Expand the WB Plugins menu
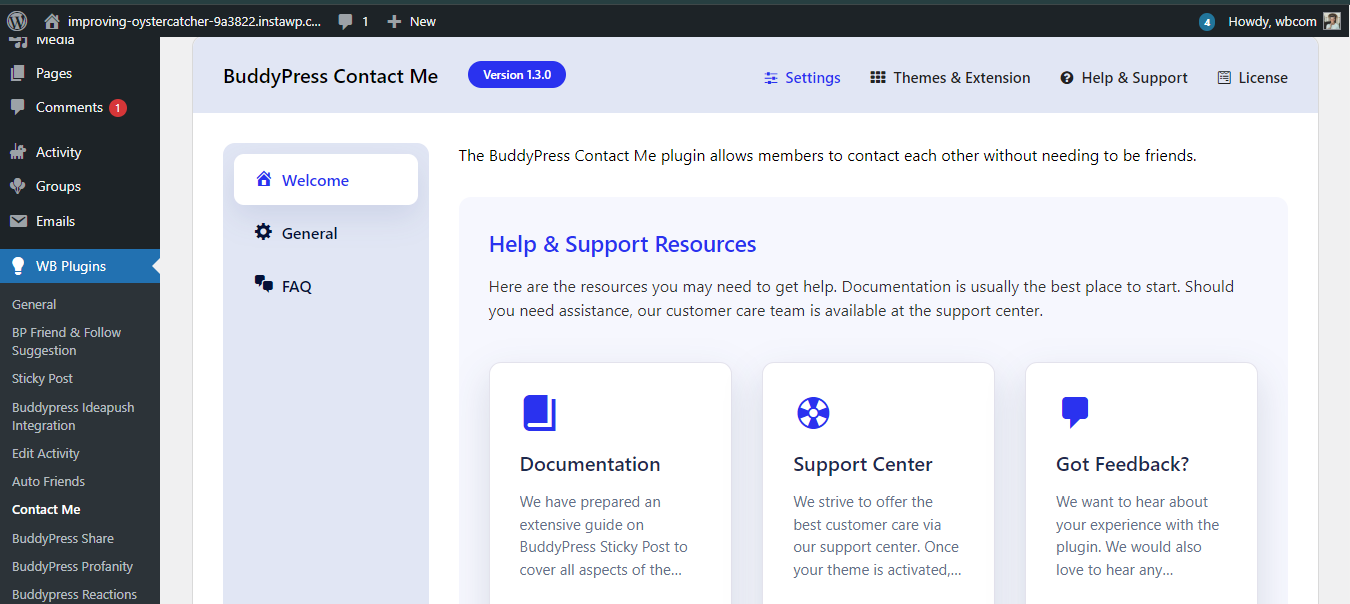 (70, 266)
